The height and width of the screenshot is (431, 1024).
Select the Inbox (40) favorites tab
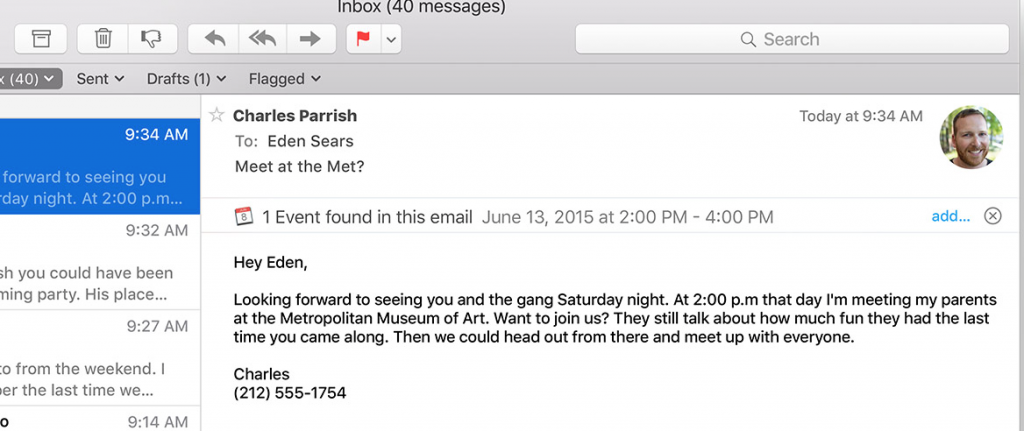[30, 79]
